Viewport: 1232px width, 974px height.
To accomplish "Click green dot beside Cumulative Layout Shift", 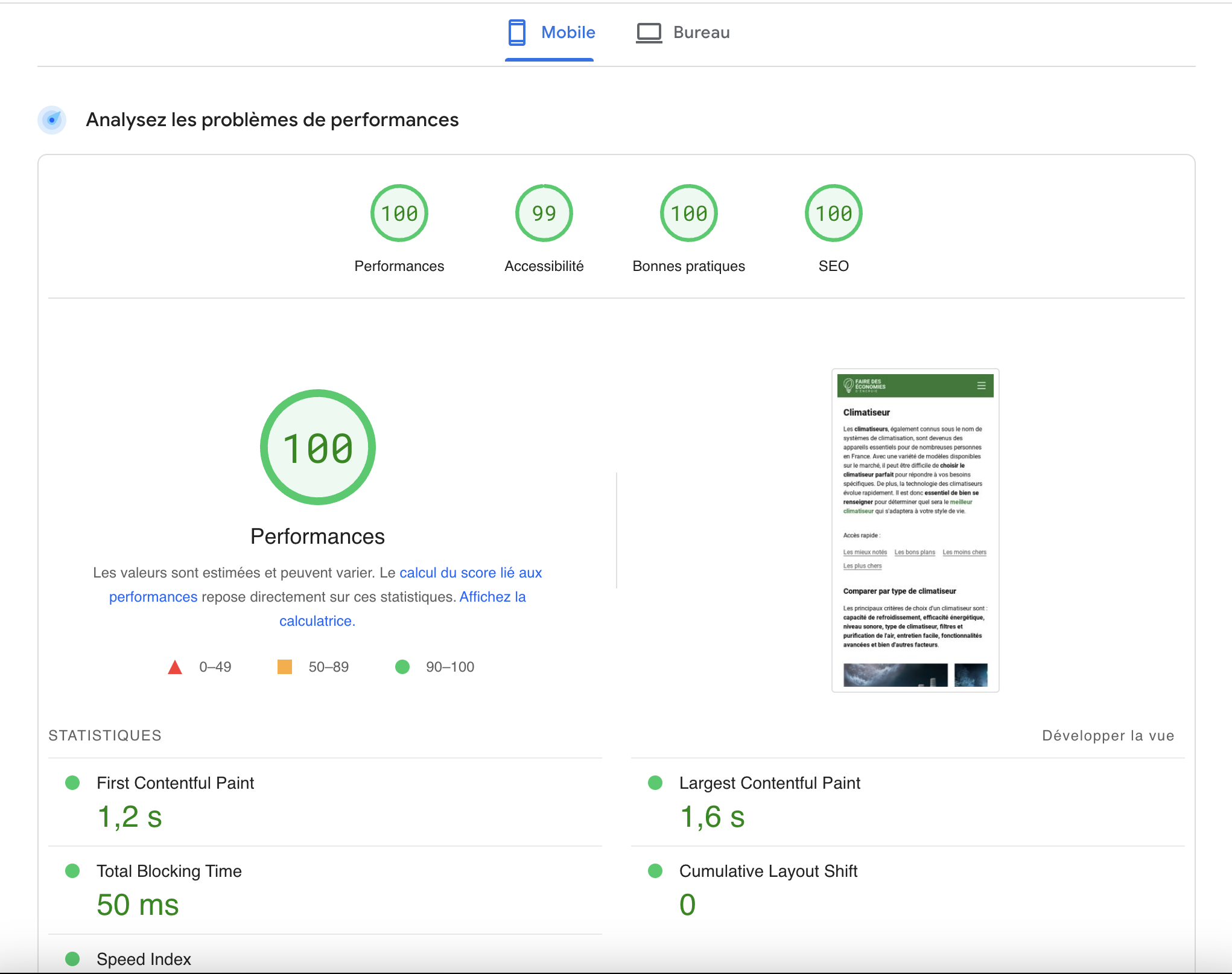I will [655, 871].
